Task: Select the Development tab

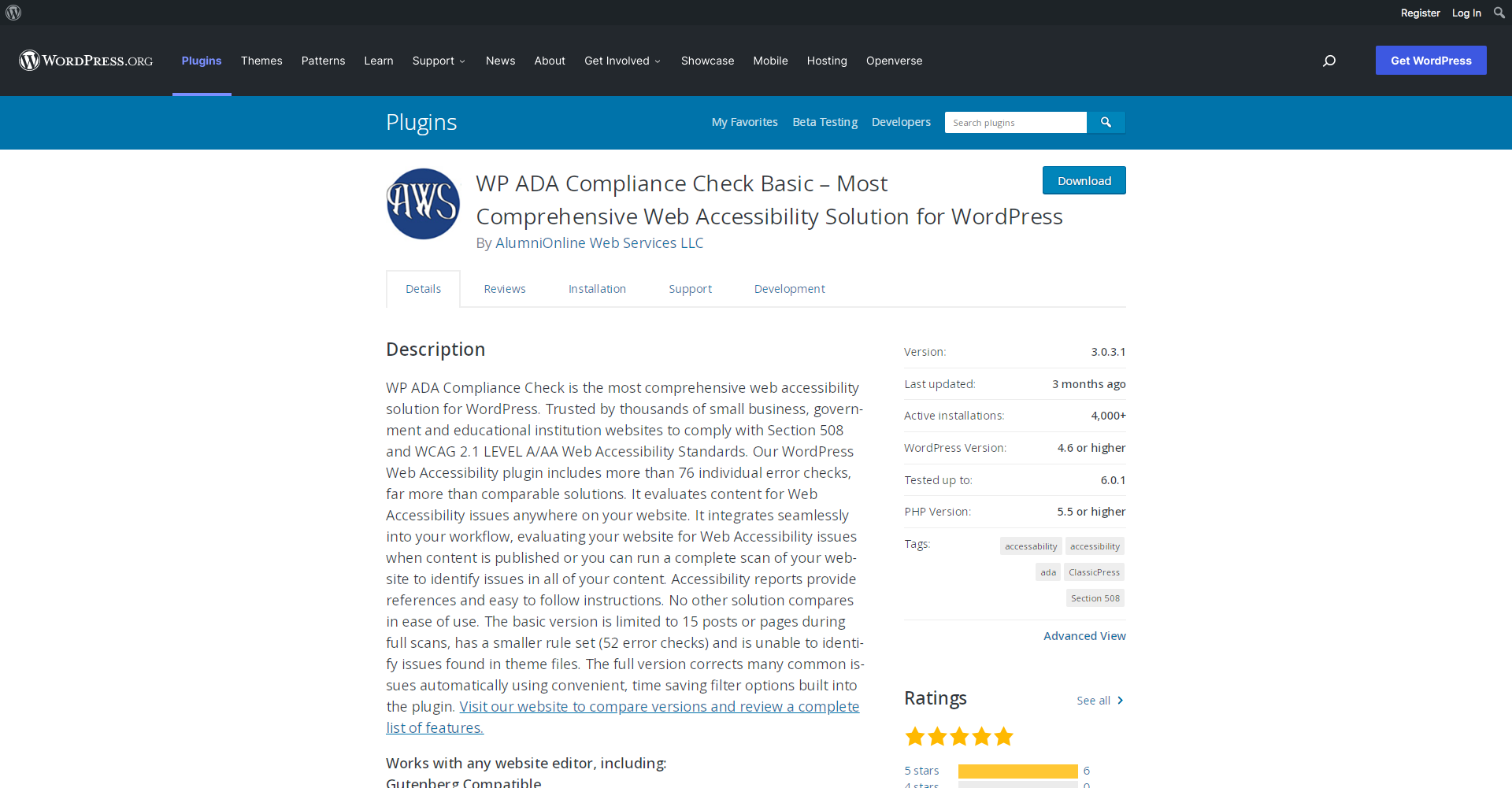Action: pyautogui.click(x=789, y=289)
